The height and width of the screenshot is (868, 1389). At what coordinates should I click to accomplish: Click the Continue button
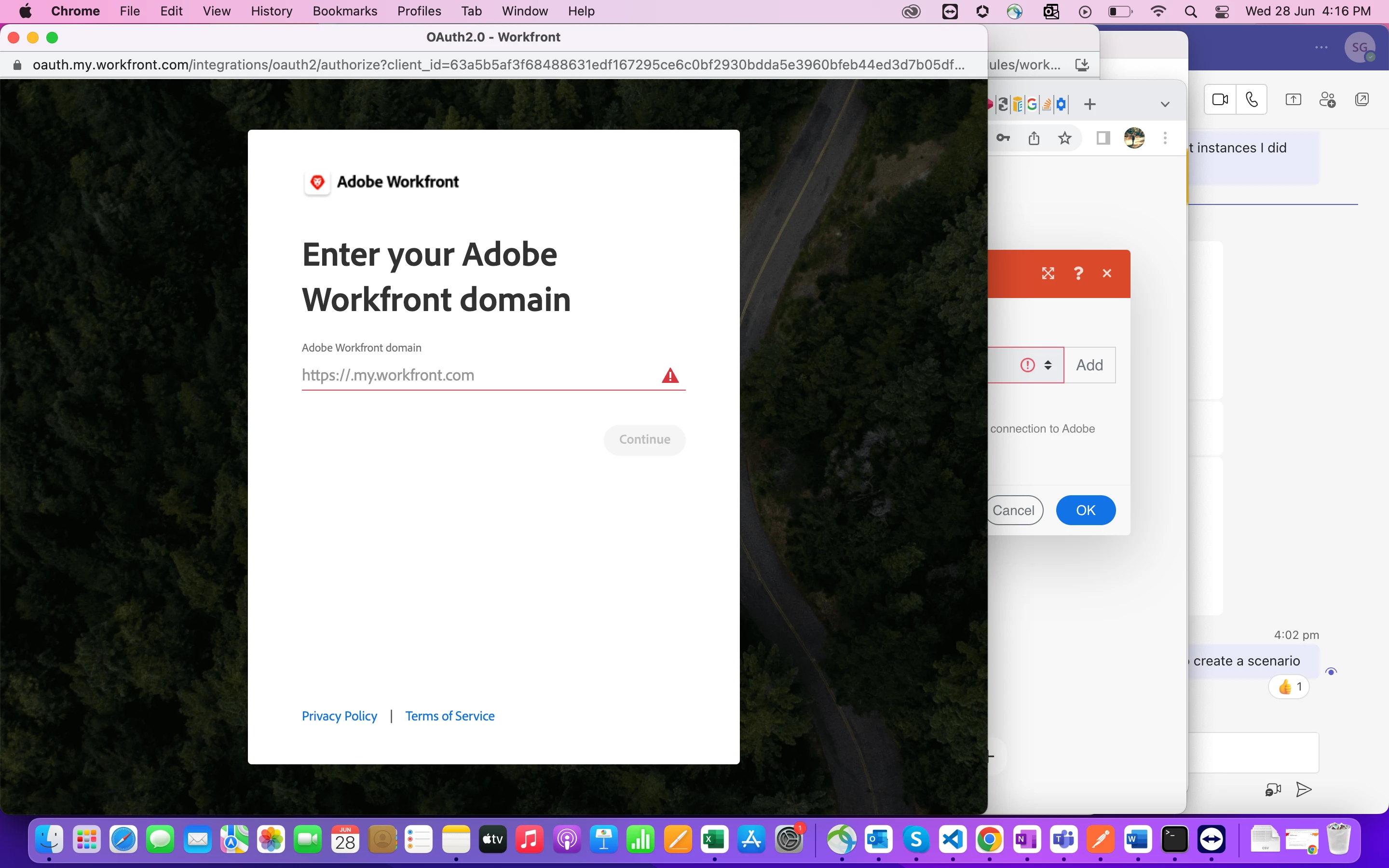point(644,440)
